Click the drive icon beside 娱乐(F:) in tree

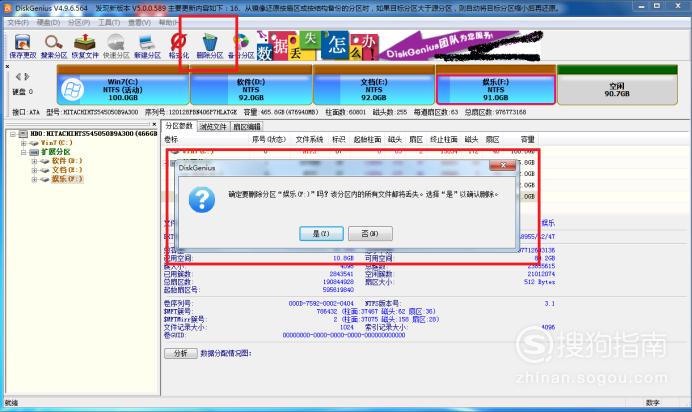[45, 179]
